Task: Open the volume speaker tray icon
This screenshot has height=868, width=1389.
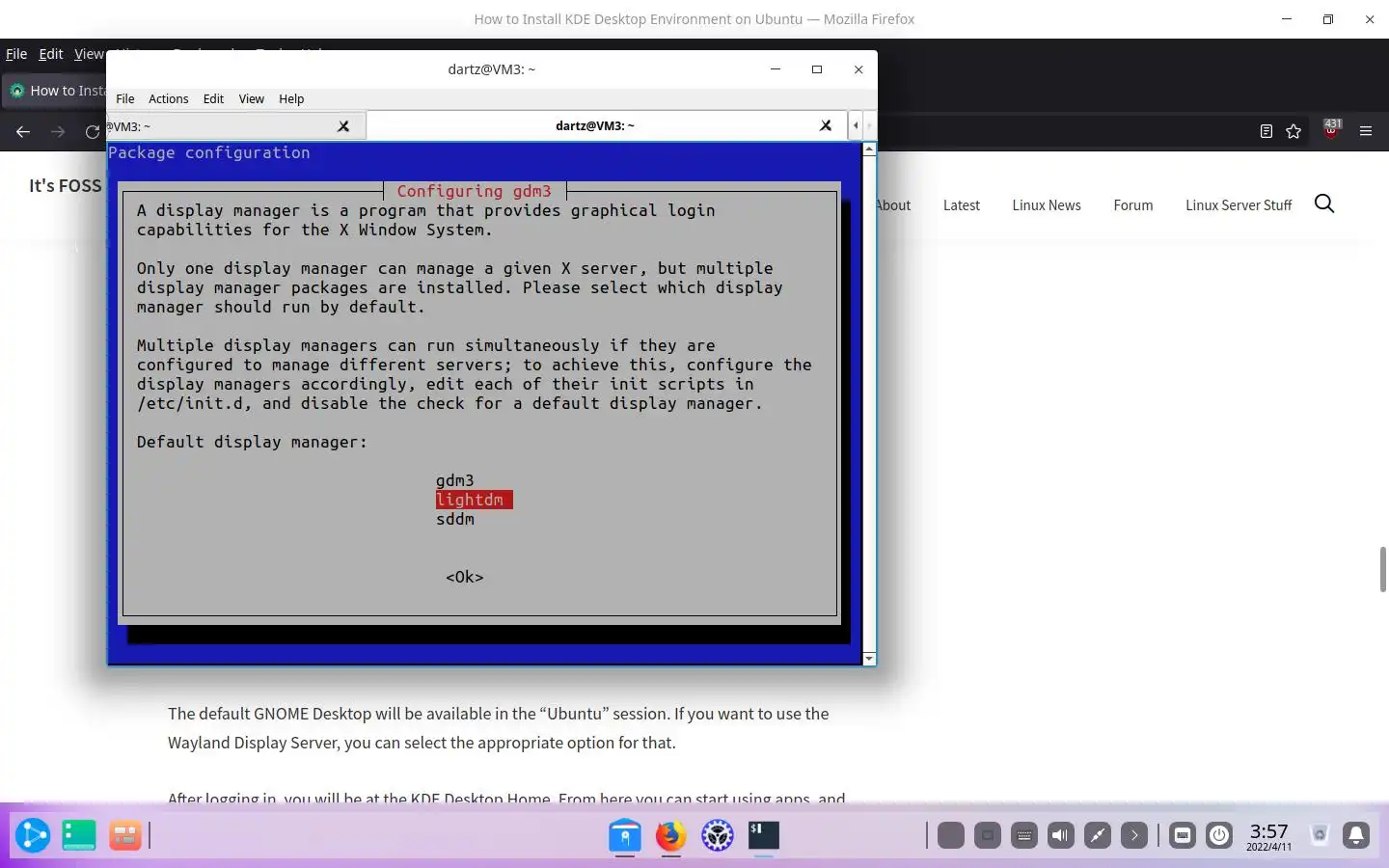Action: coord(1061,835)
